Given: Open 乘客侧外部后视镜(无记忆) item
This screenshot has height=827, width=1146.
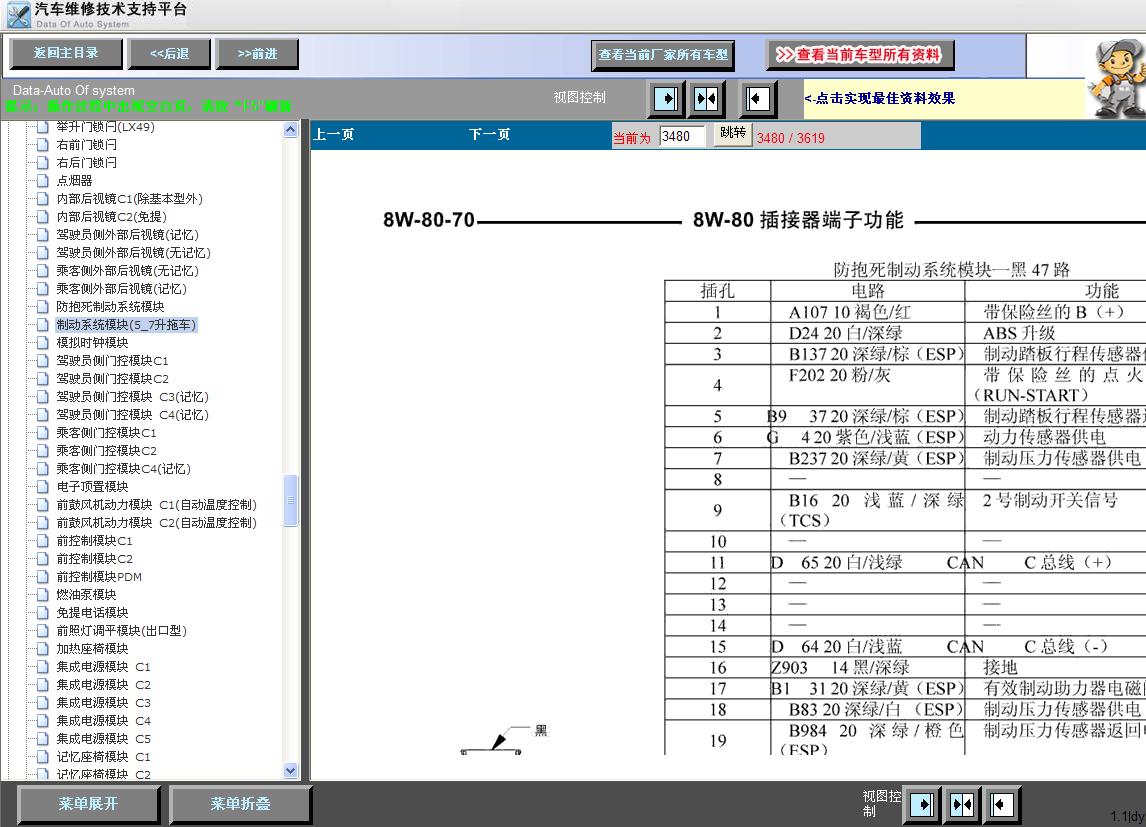Looking at the screenshot, I should click(127, 271).
